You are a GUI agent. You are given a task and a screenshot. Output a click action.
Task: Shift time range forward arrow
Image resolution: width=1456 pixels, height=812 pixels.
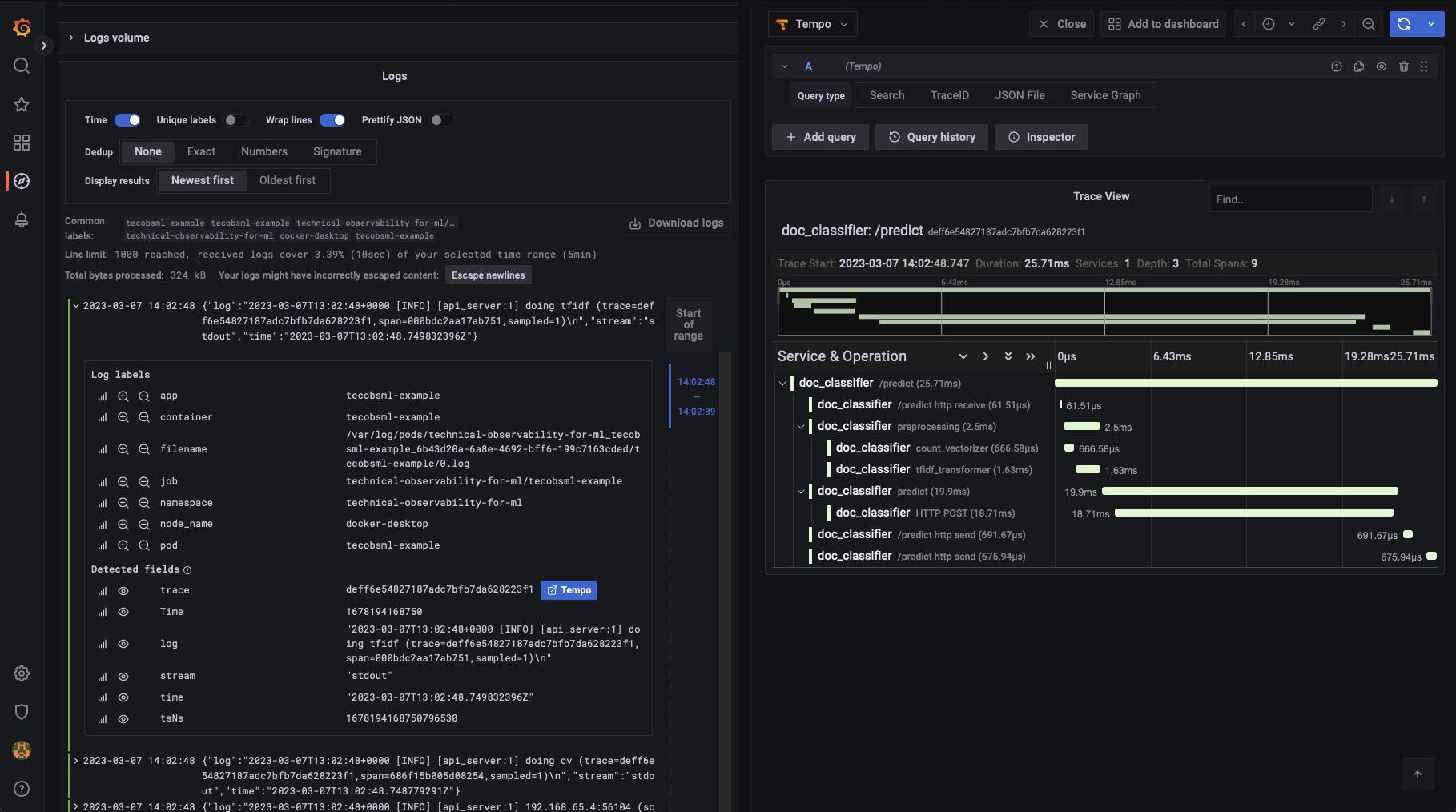[x=1344, y=24]
